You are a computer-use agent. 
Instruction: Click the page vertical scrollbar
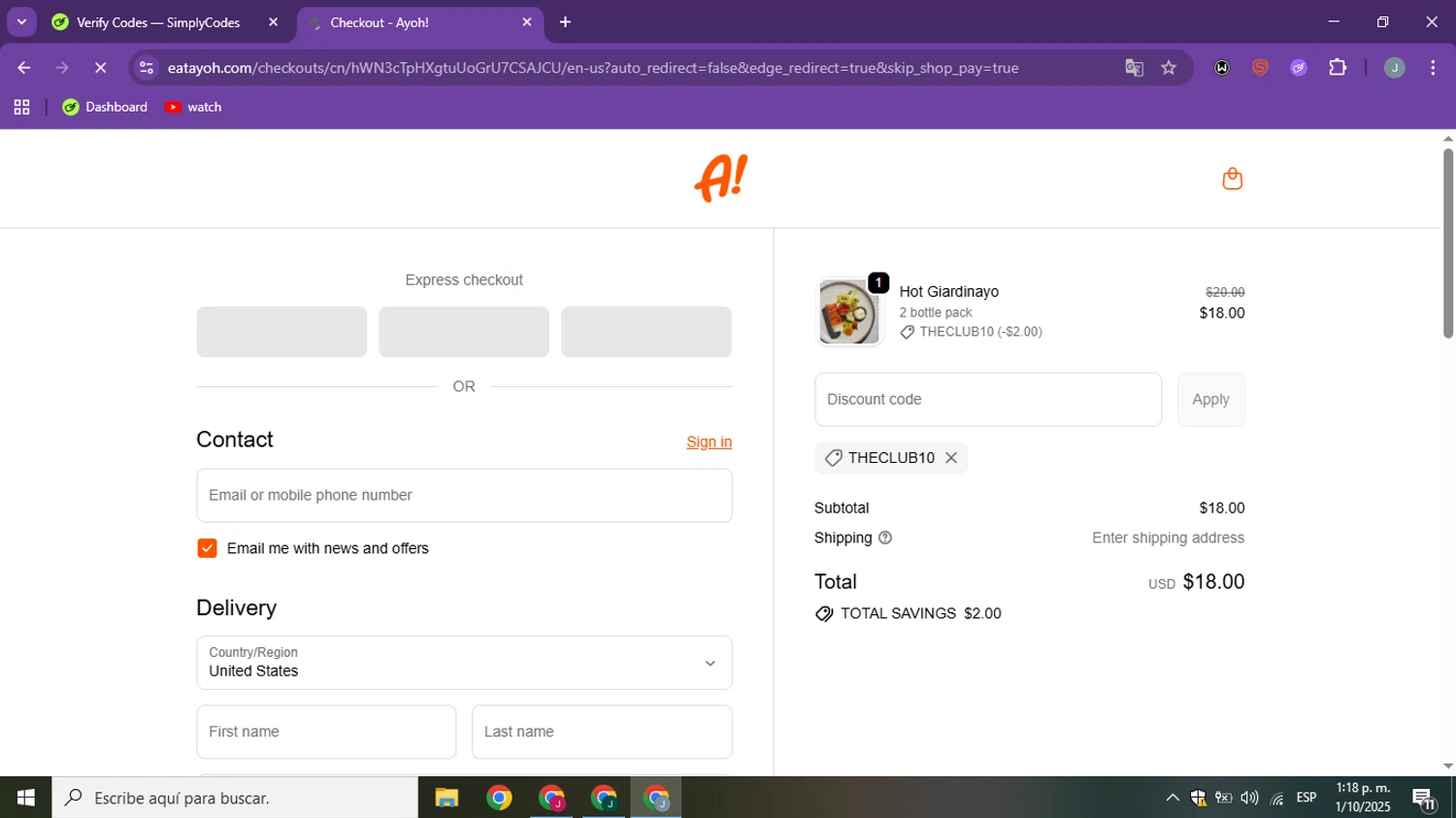[1447, 243]
